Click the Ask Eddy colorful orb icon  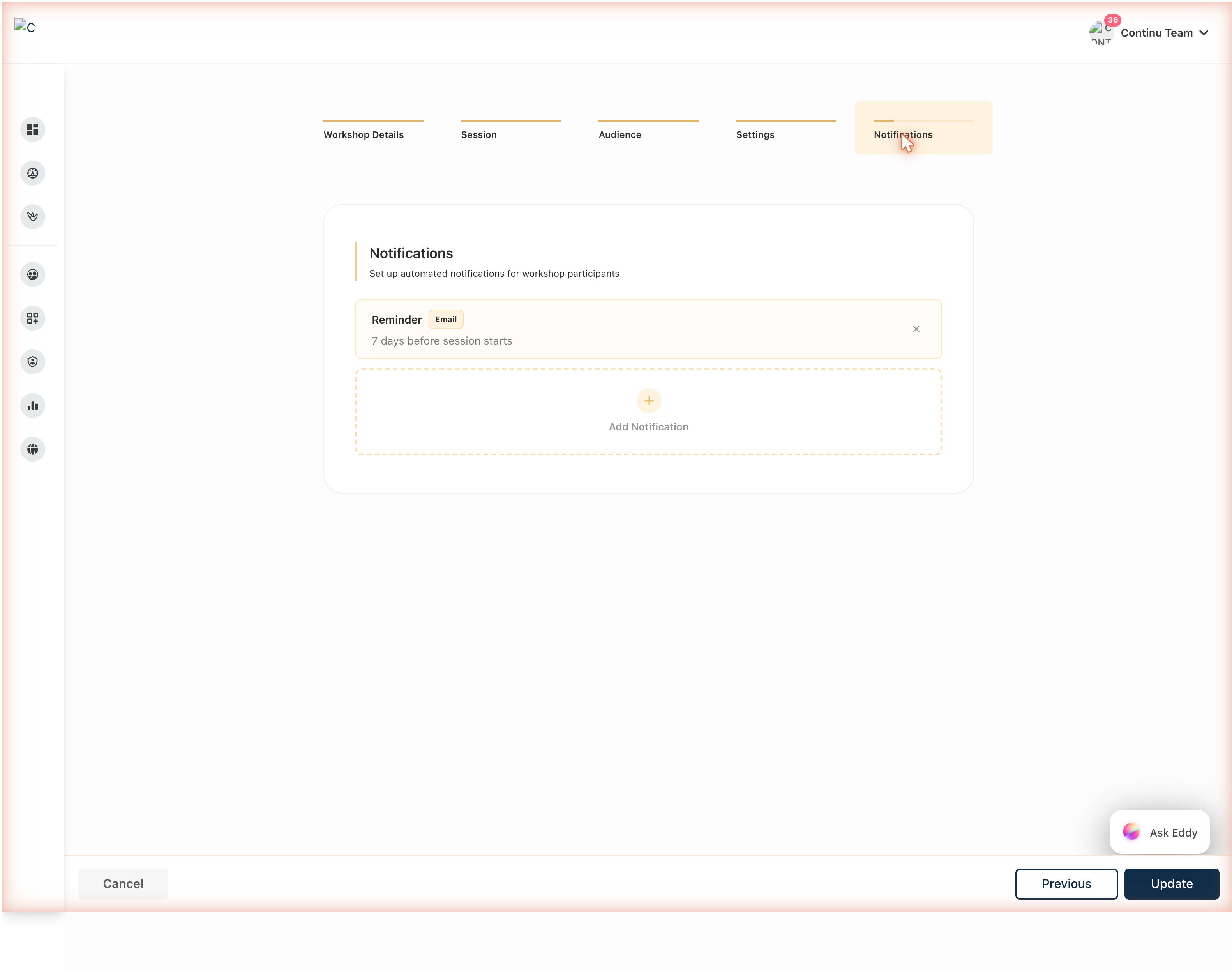[1131, 832]
